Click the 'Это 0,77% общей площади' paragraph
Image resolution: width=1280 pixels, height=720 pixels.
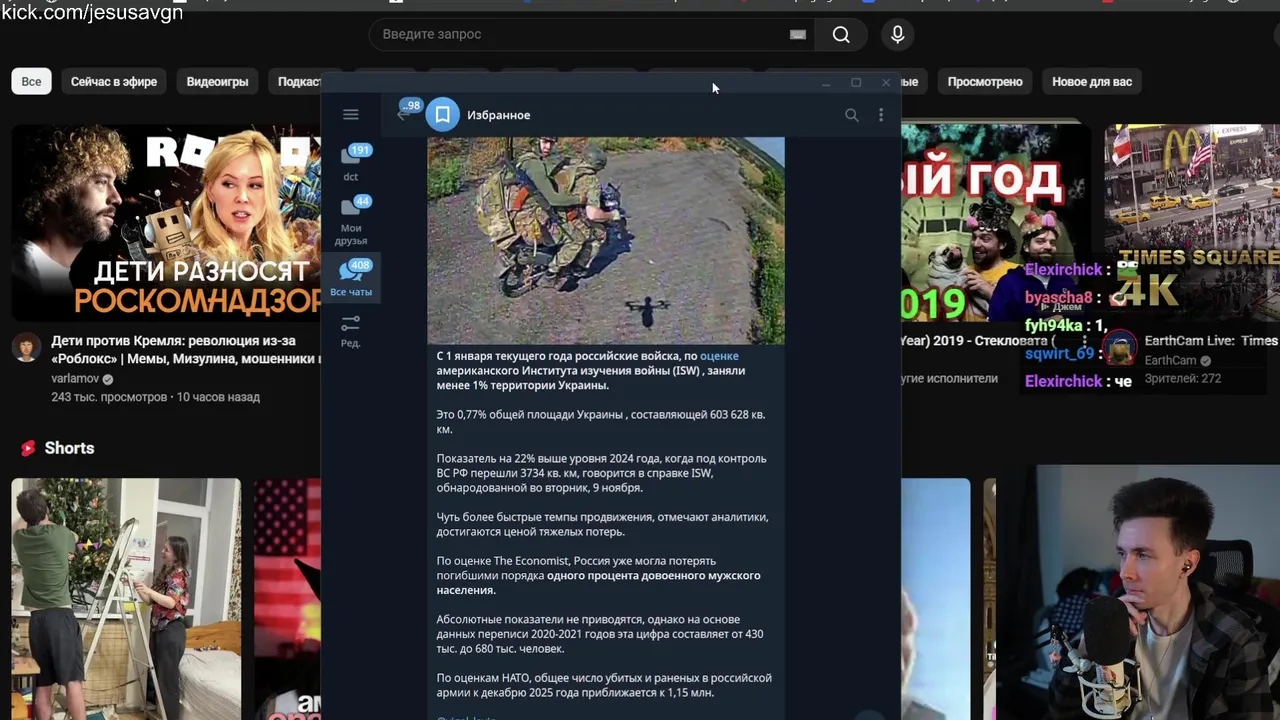pyautogui.click(x=600, y=422)
